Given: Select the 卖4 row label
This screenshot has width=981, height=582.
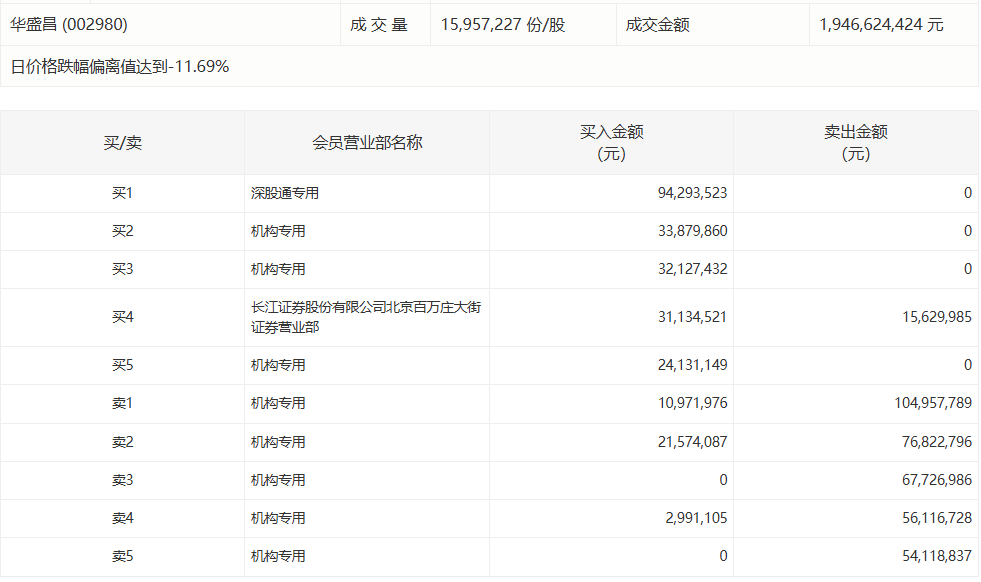Looking at the screenshot, I should pyautogui.click(x=123, y=519).
